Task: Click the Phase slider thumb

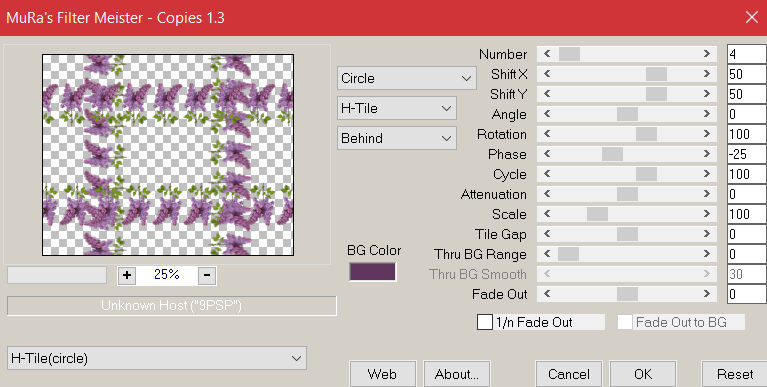Action: [x=612, y=154]
